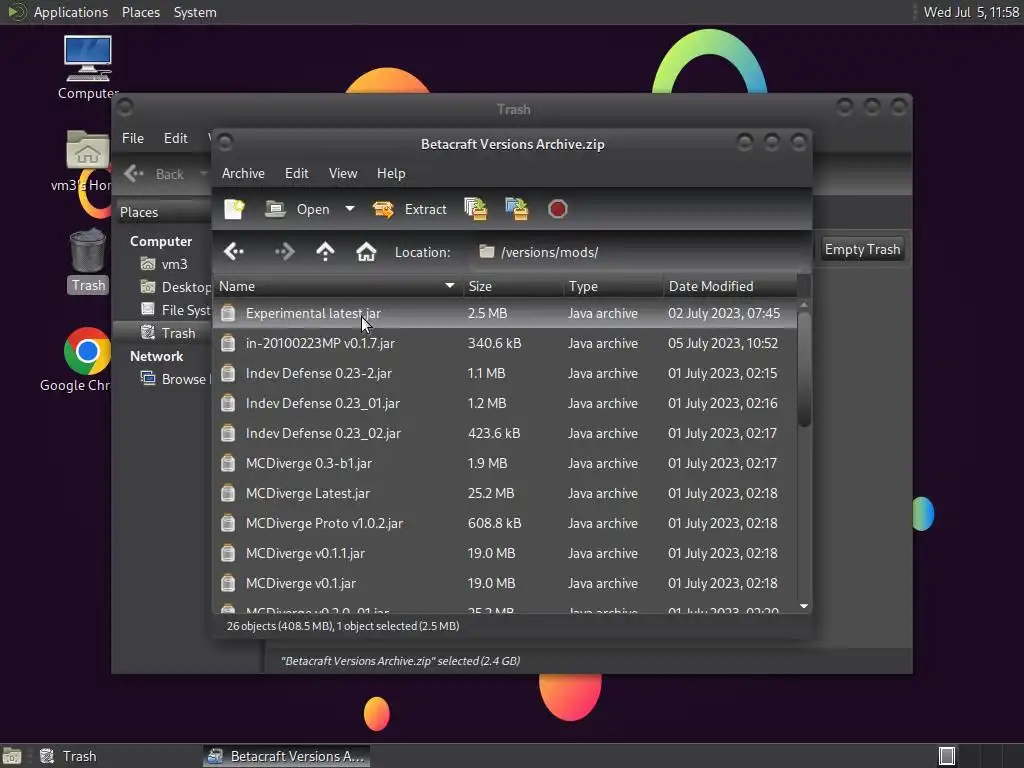Open the File menu in Trash window
The image size is (1024, 768).
[x=133, y=138]
